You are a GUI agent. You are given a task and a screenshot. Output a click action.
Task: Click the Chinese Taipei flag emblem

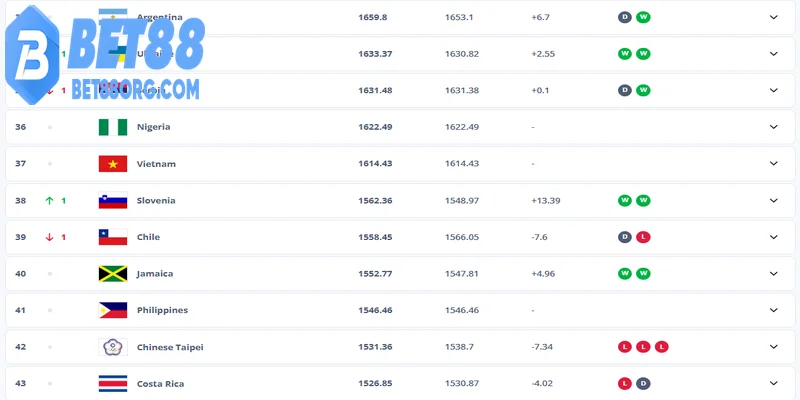pyautogui.click(x=113, y=347)
